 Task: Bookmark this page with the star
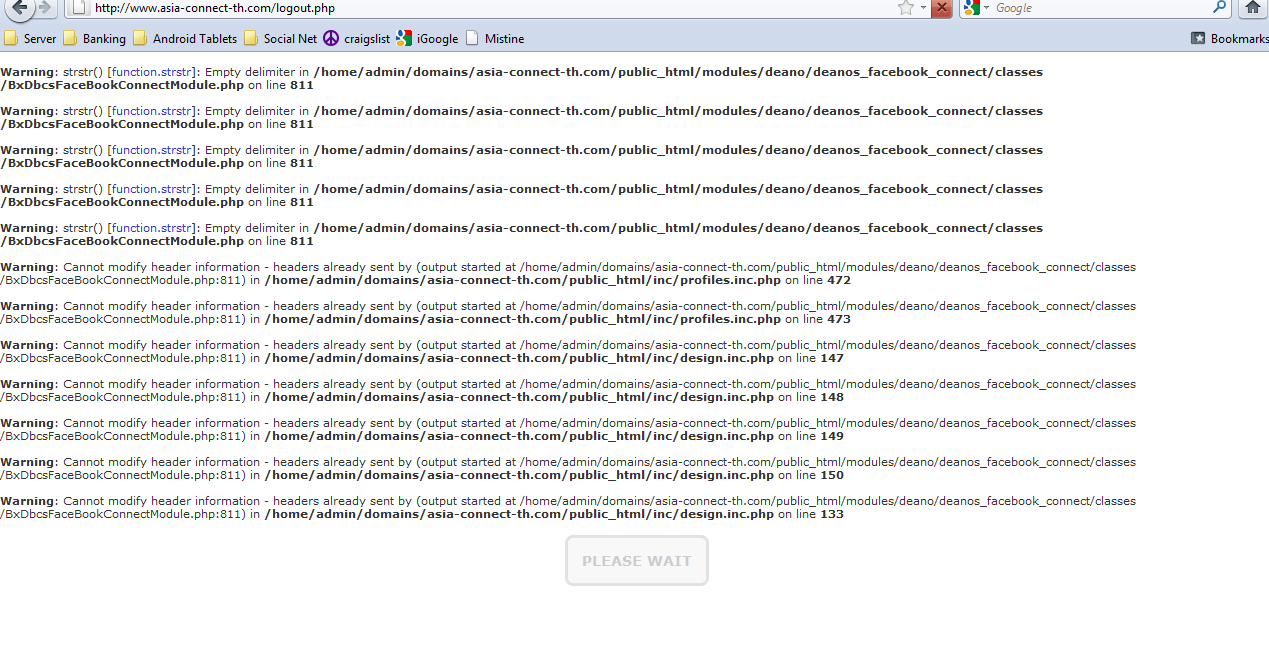[x=906, y=8]
